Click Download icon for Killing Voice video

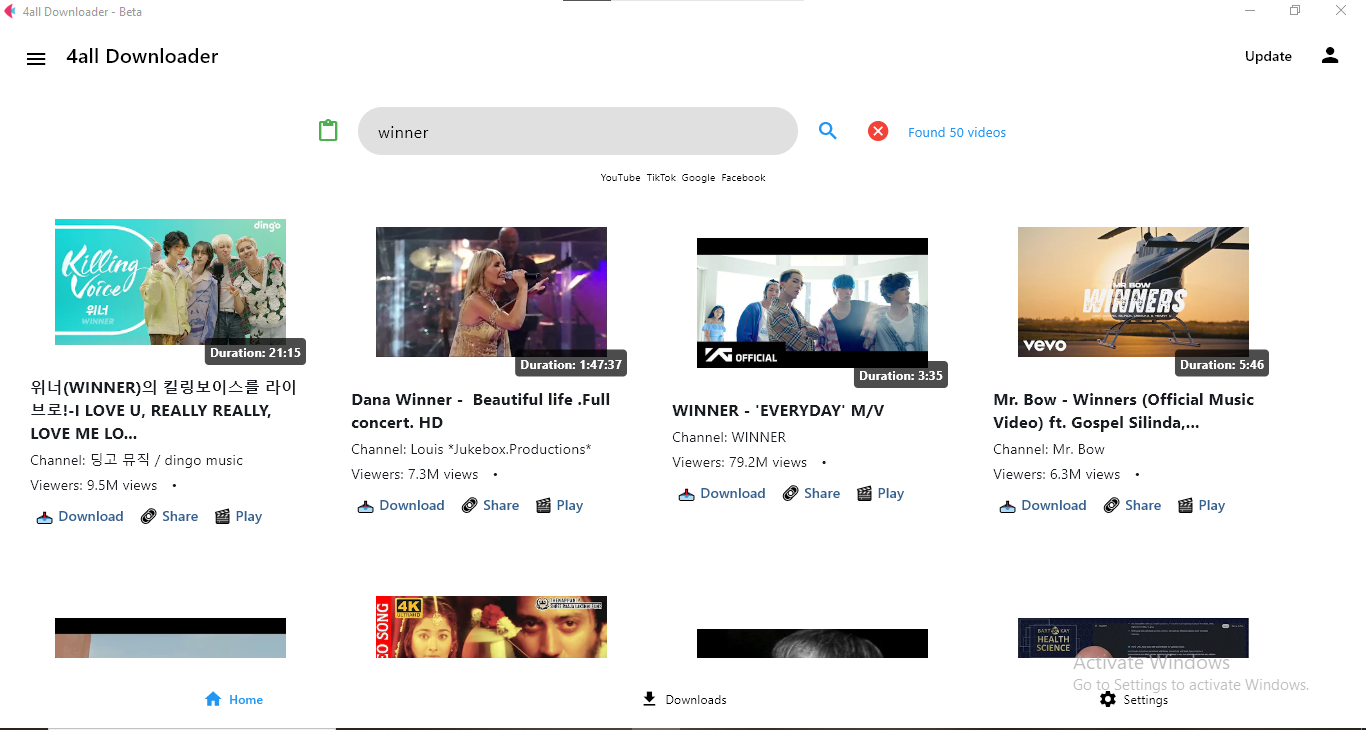(x=45, y=517)
